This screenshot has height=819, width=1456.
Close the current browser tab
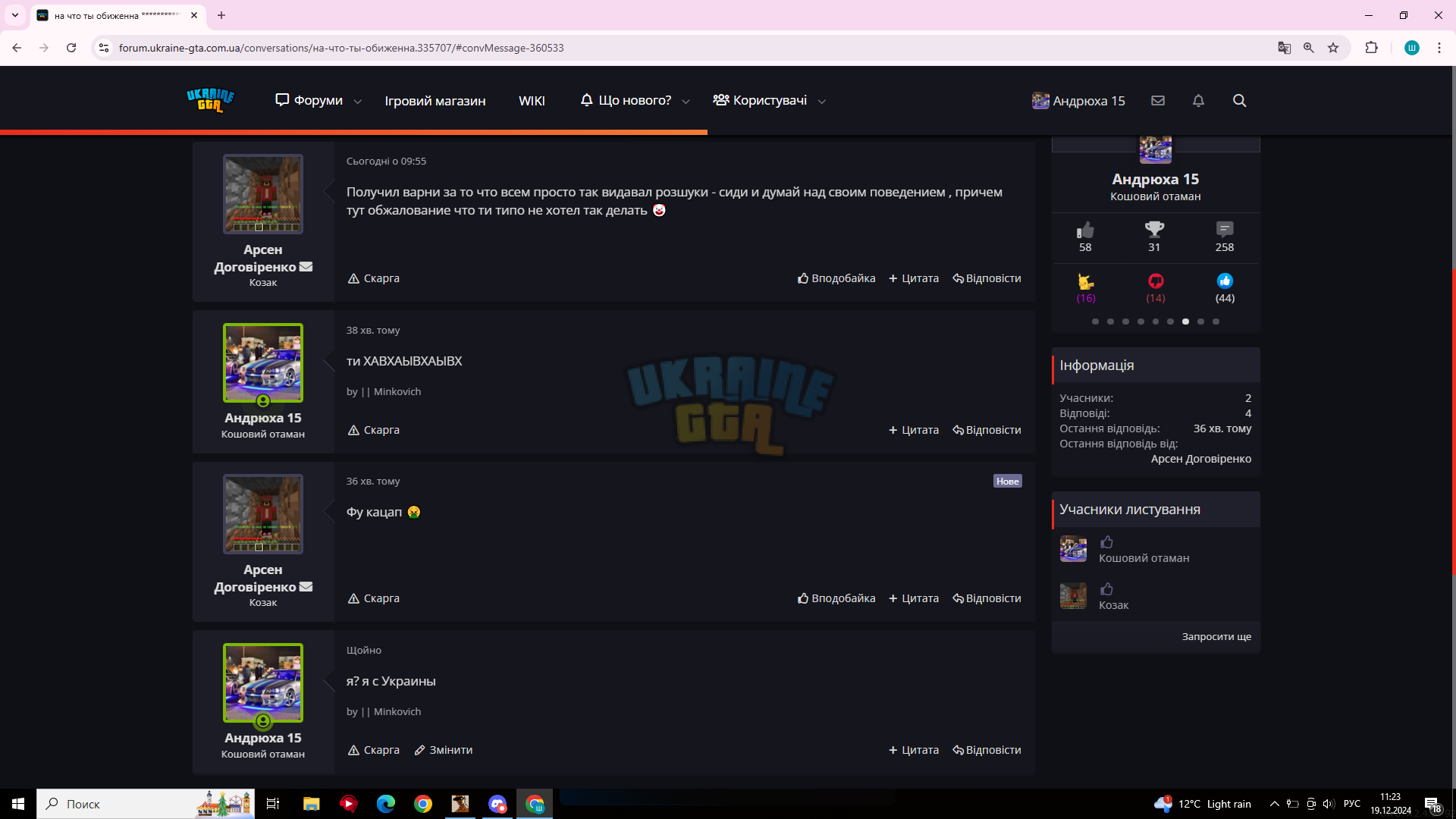(194, 15)
